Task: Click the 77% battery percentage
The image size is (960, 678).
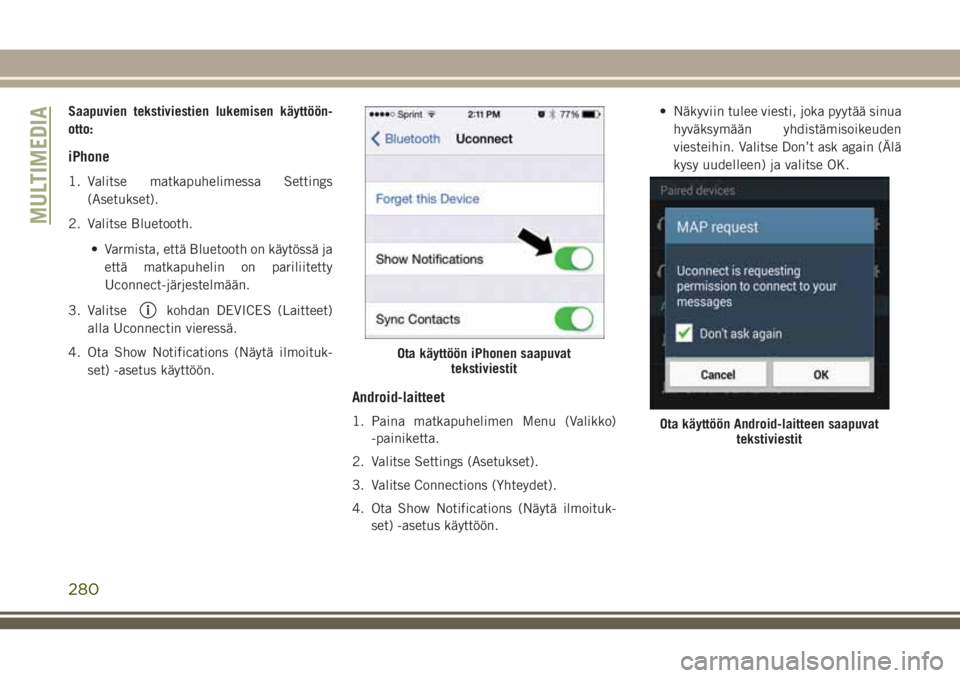Action: coord(569,115)
